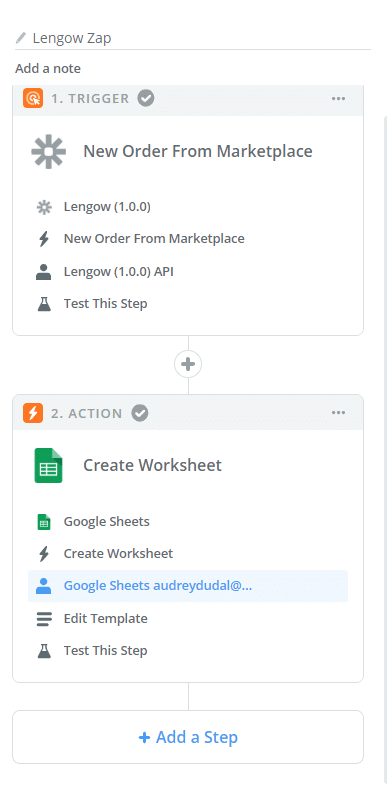
Task: Click the checkmark badge next to 1. TRIGGER
Action: [146, 98]
